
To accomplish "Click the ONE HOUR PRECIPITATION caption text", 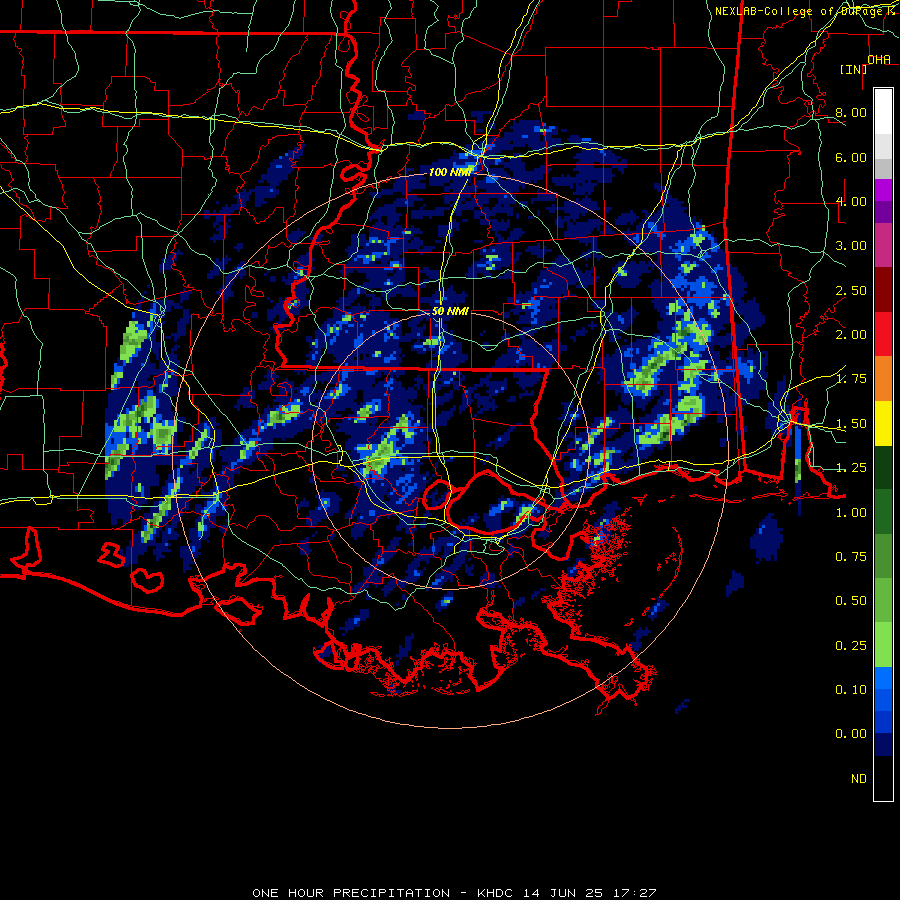I will click(351, 893).
